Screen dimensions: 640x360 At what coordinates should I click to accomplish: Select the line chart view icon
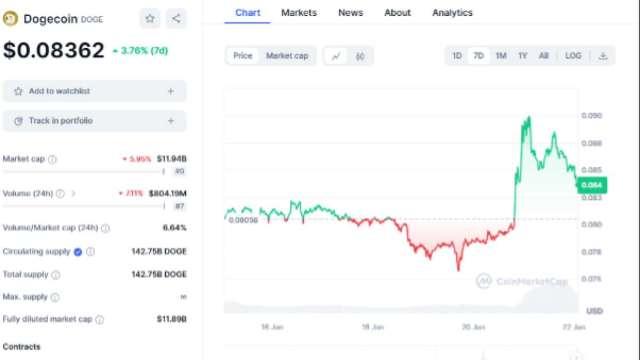[336, 56]
